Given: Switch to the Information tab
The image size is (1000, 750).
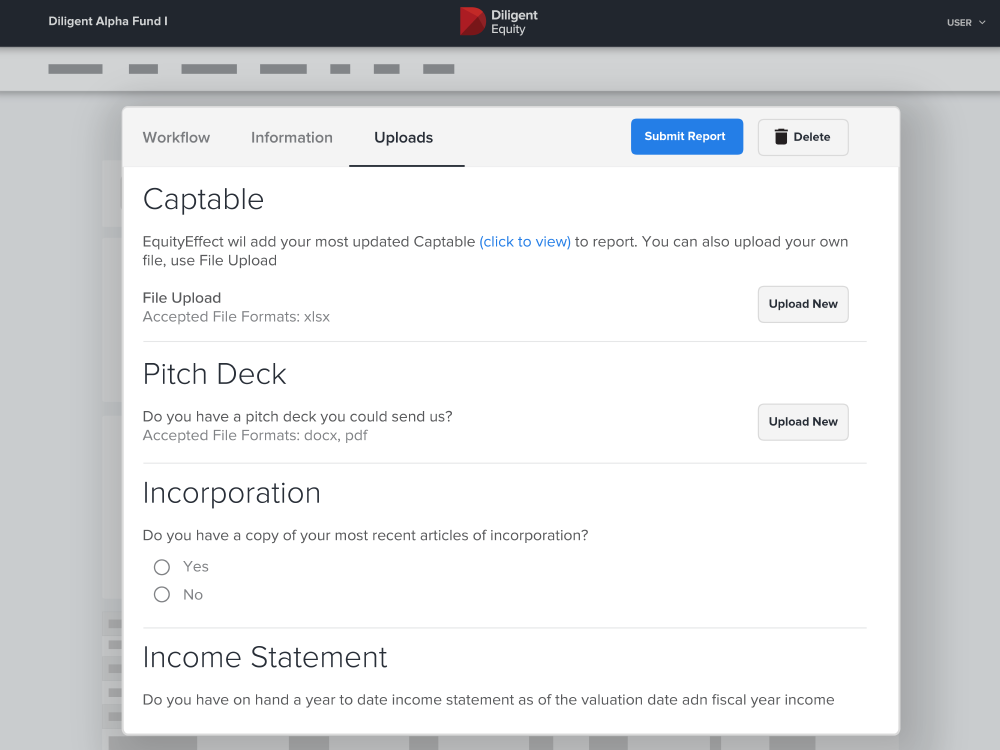Looking at the screenshot, I should (291, 138).
